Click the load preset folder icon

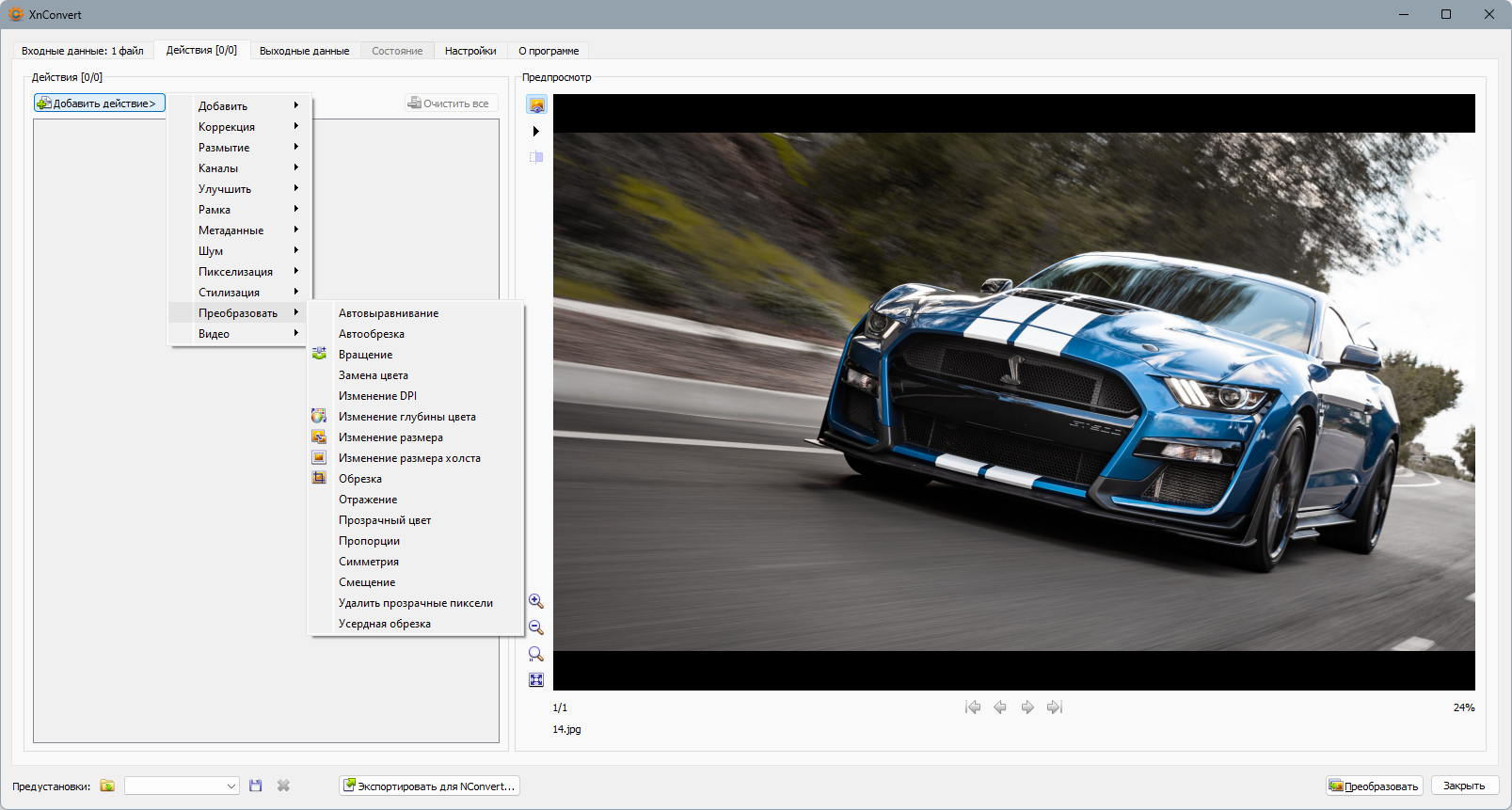pos(107,786)
